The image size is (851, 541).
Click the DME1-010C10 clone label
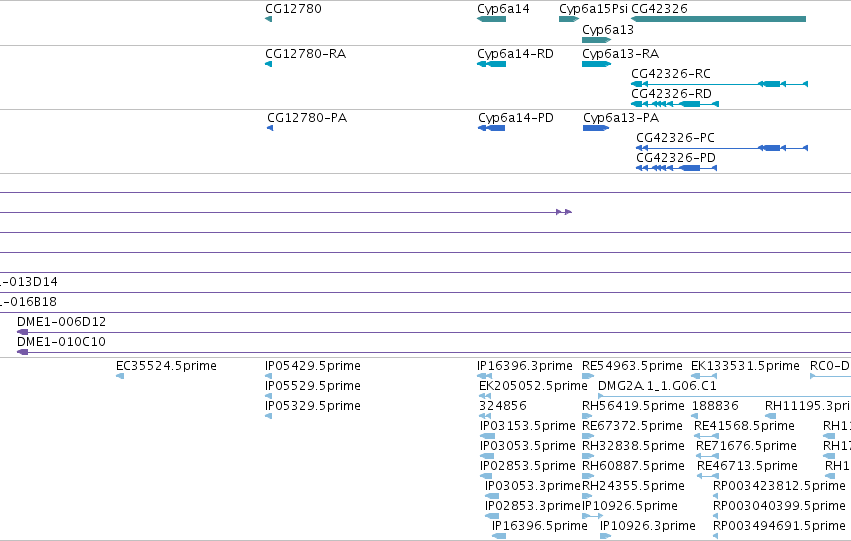click(61, 342)
